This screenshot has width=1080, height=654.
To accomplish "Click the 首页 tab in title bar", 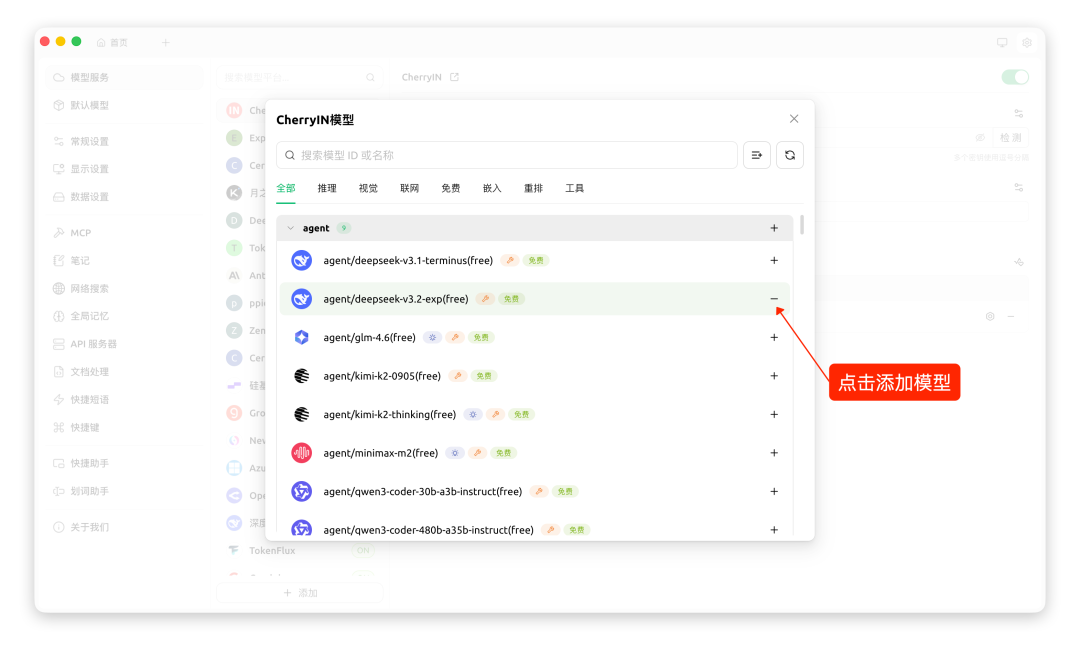I will [112, 43].
